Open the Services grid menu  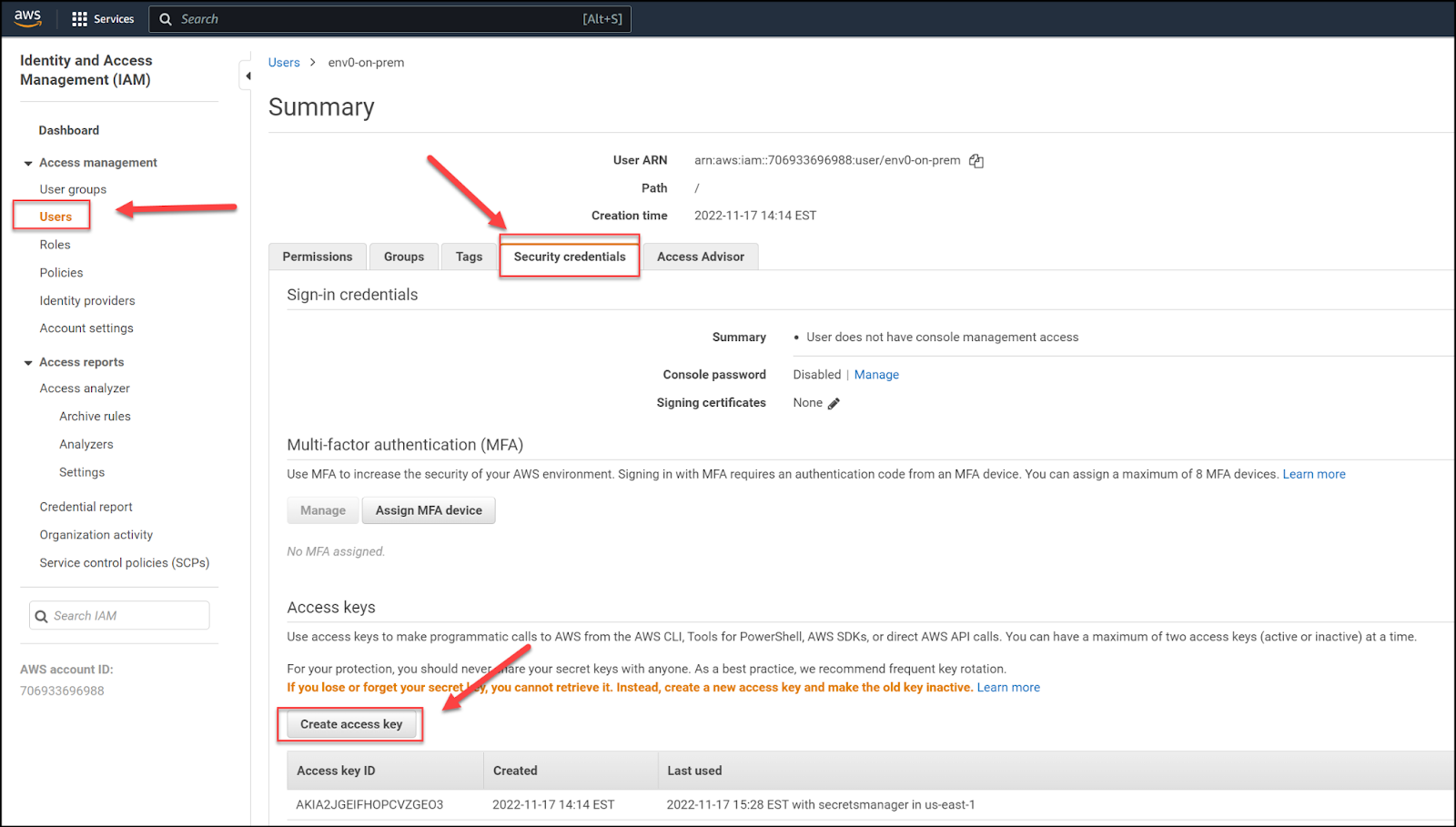(x=79, y=18)
